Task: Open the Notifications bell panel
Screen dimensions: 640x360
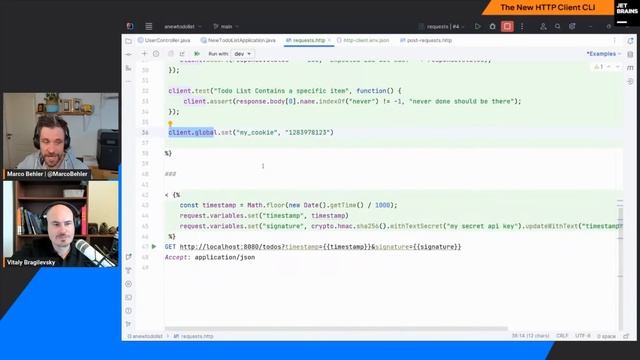Action: pyautogui.click(x=631, y=41)
